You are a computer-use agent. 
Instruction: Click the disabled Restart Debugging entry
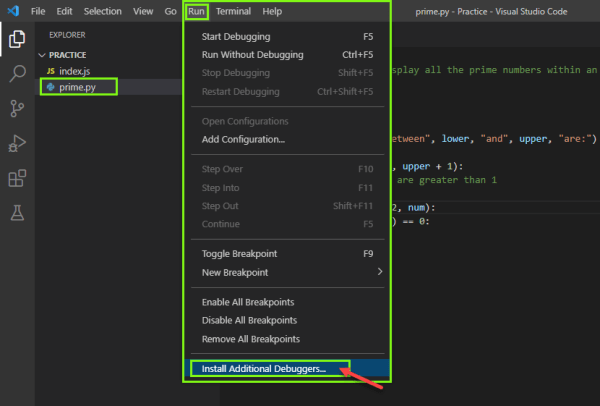(287, 91)
